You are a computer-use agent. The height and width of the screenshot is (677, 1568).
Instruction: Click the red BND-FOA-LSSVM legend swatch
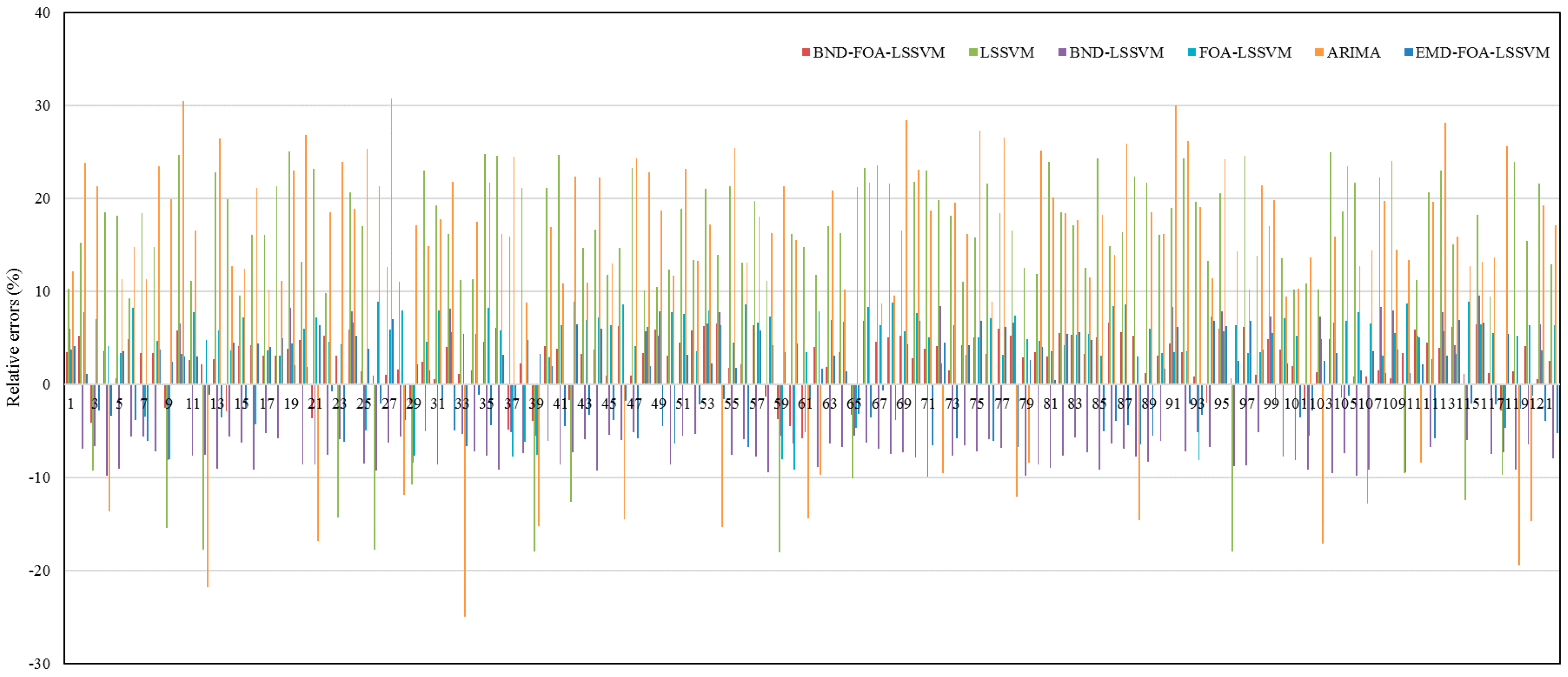tap(806, 53)
